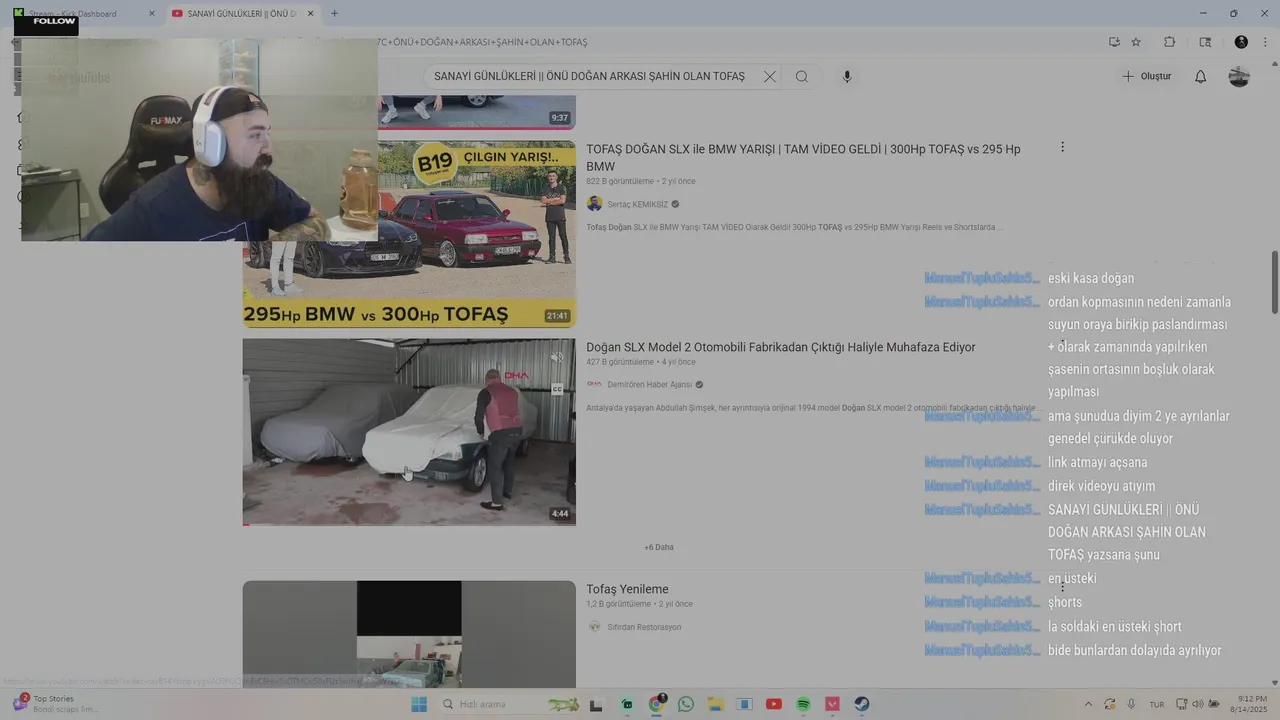Click the Oluştur create button
The image size is (1280, 720).
pos(1146,76)
